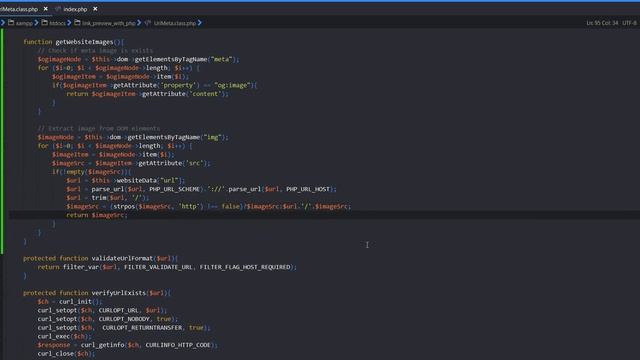Click the function name getWebsiteImages
Screen dimensions: 640x360
coord(84,42)
